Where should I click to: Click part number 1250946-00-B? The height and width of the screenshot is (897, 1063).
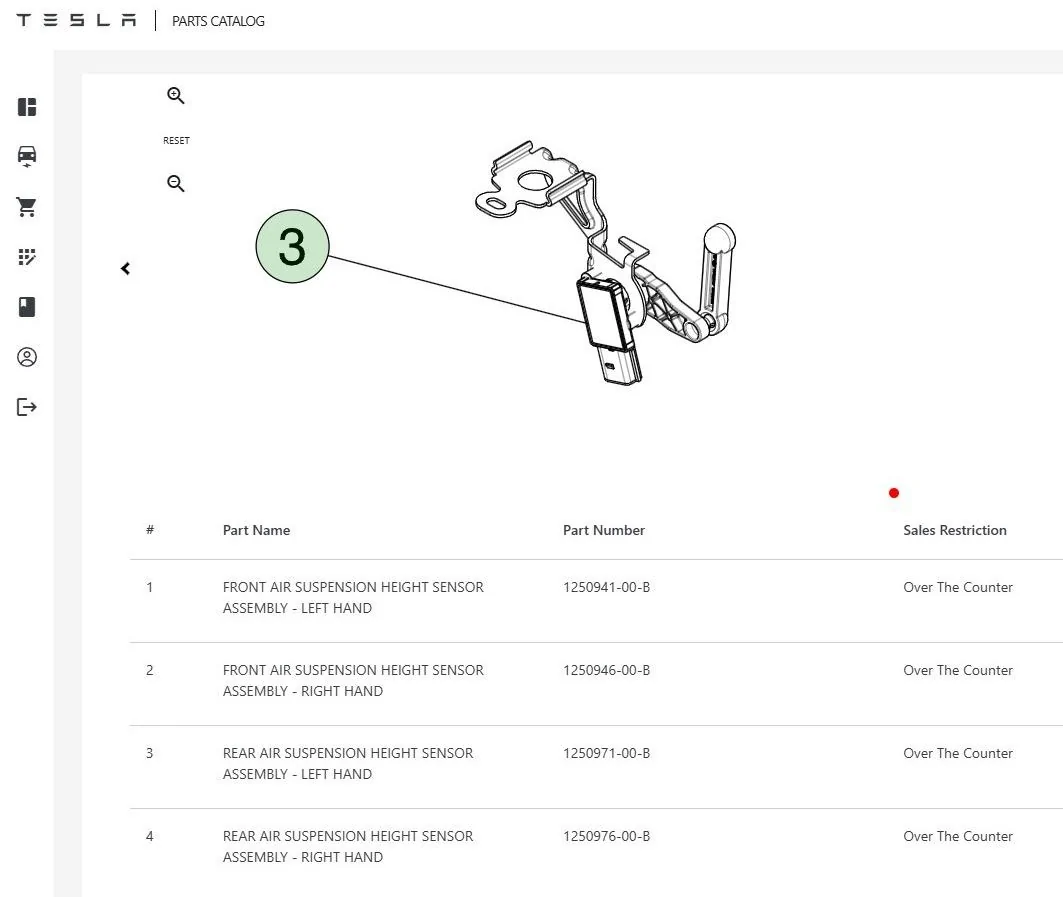tap(606, 671)
